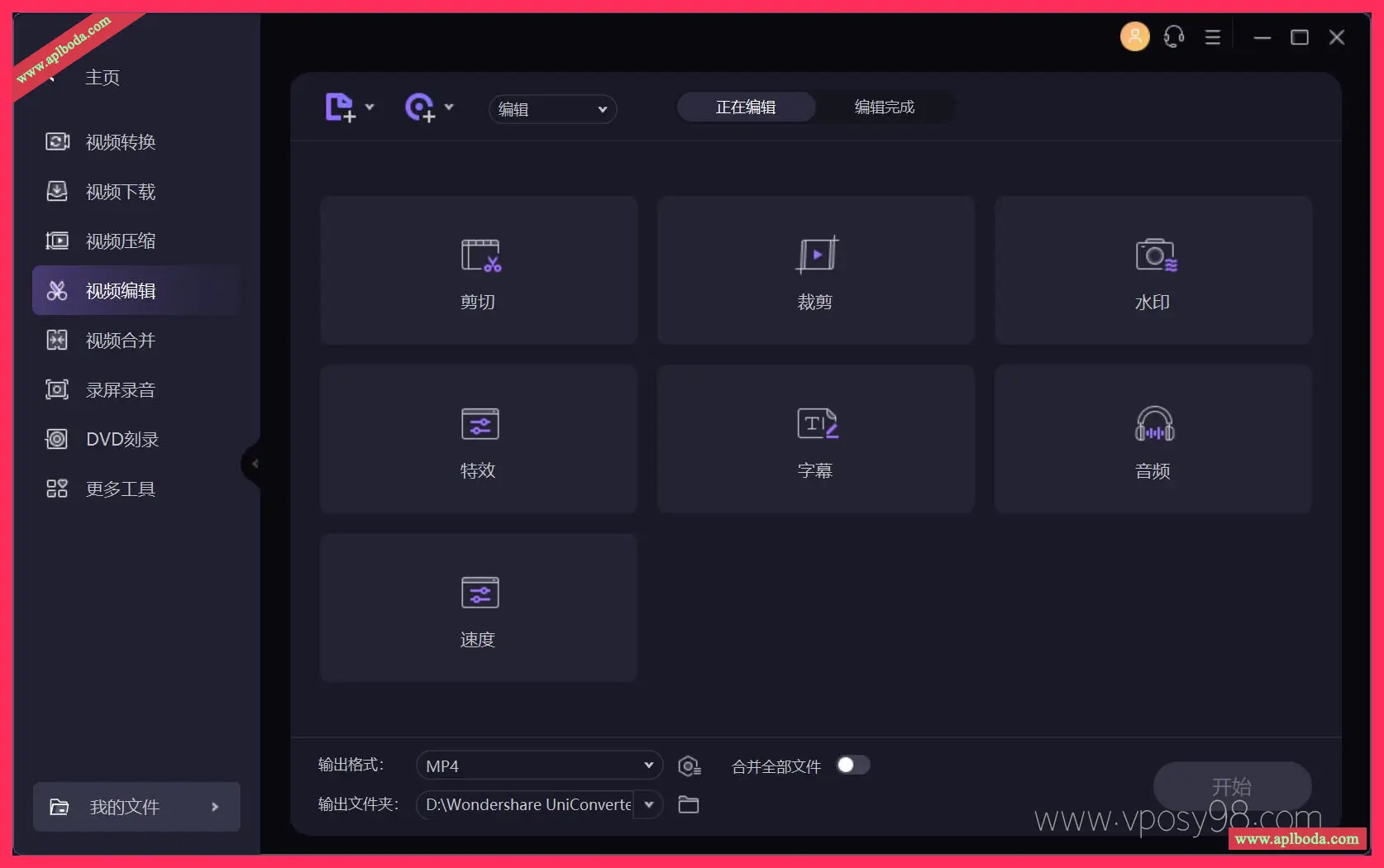Open the 裁剪 crop tool
The image size is (1384, 868).
pyautogui.click(x=815, y=270)
